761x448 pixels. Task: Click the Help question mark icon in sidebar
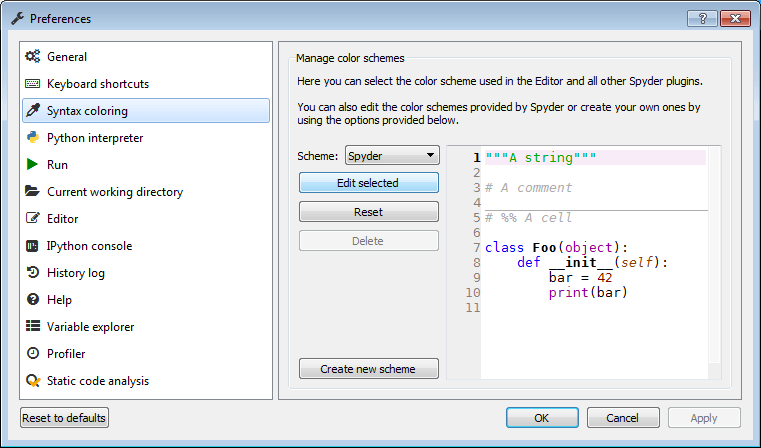tap(33, 300)
